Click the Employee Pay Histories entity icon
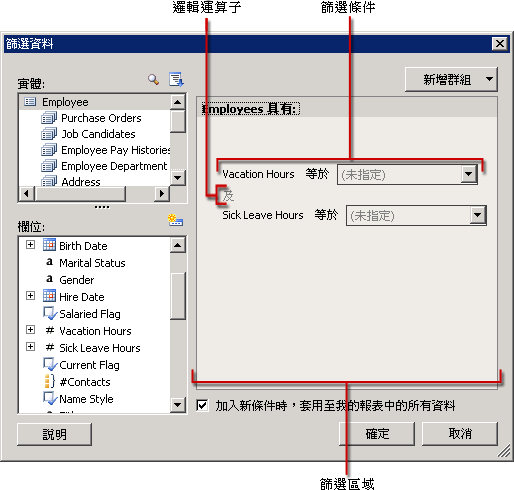Viewport: 514px width, 490px height. pyautogui.click(x=49, y=150)
